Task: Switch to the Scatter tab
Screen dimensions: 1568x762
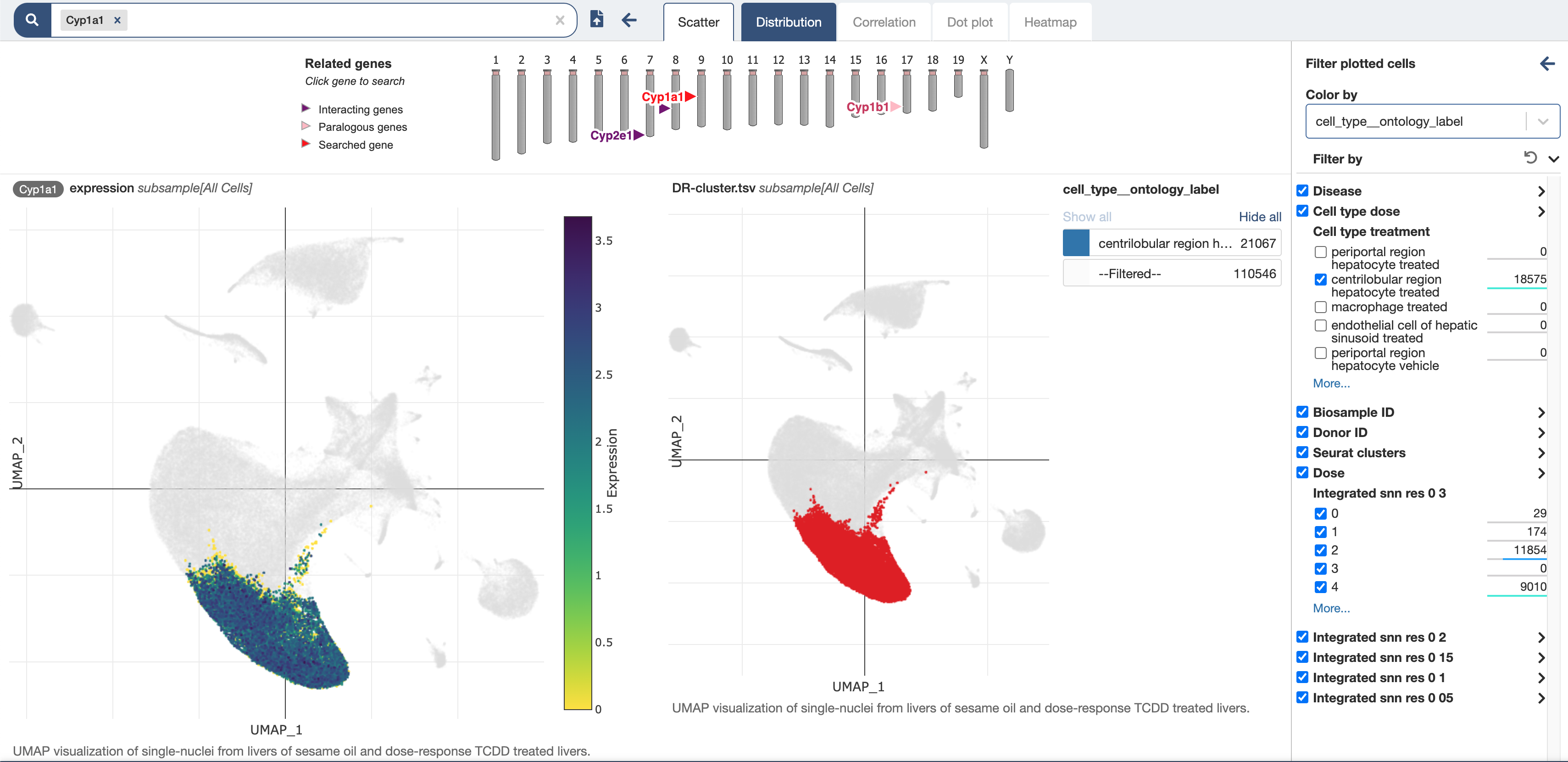Action: coord(698,22)
